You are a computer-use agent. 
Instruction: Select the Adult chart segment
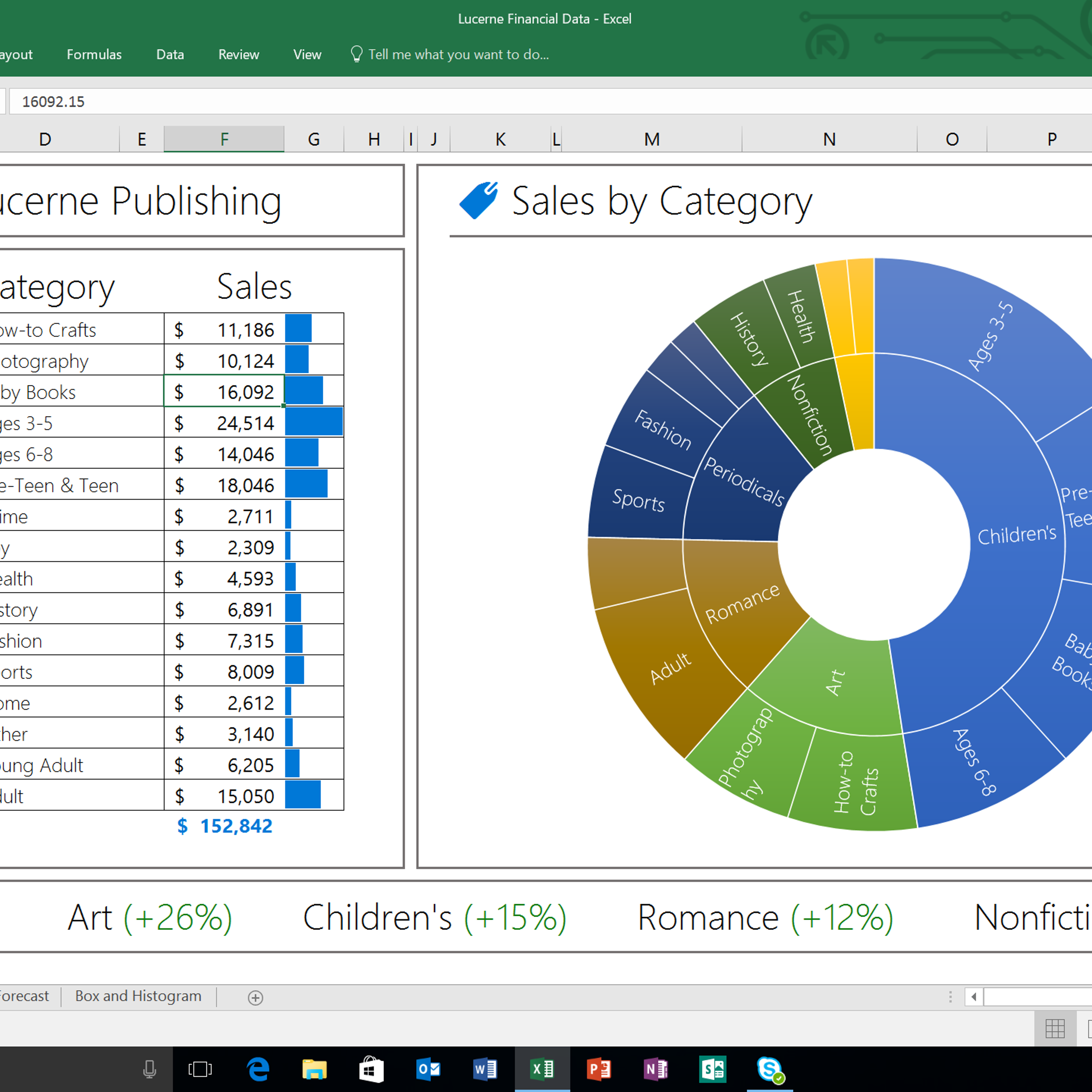(x=670, y=668)
